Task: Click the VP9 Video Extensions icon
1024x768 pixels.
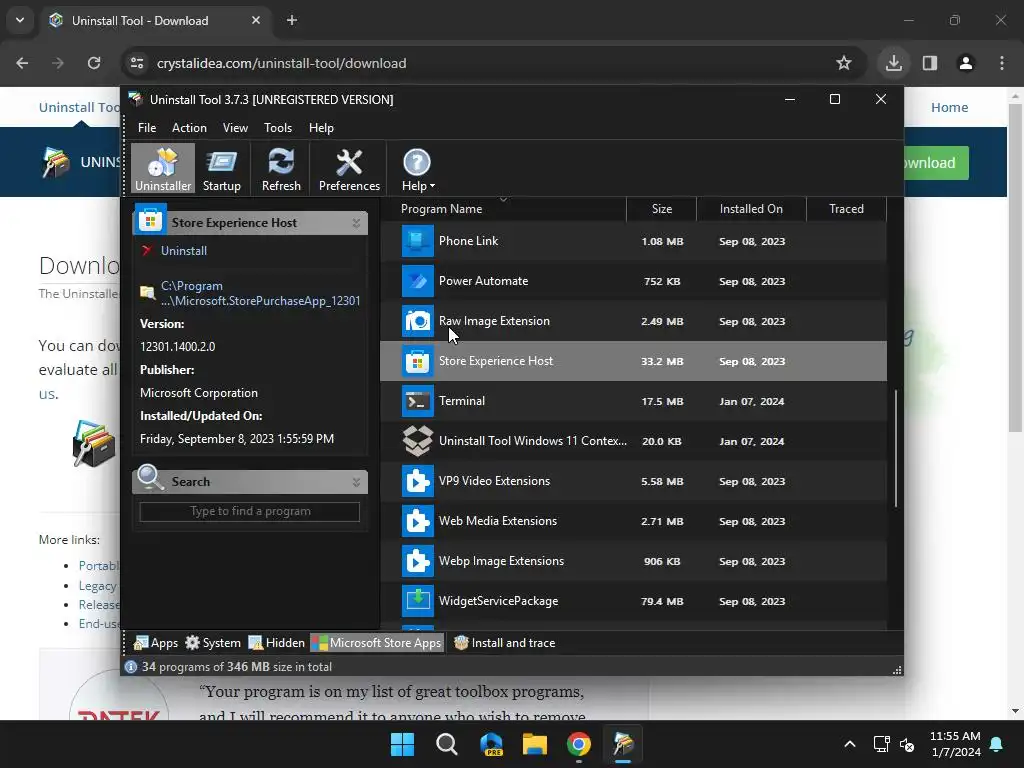Action: [x=417, y=481]
